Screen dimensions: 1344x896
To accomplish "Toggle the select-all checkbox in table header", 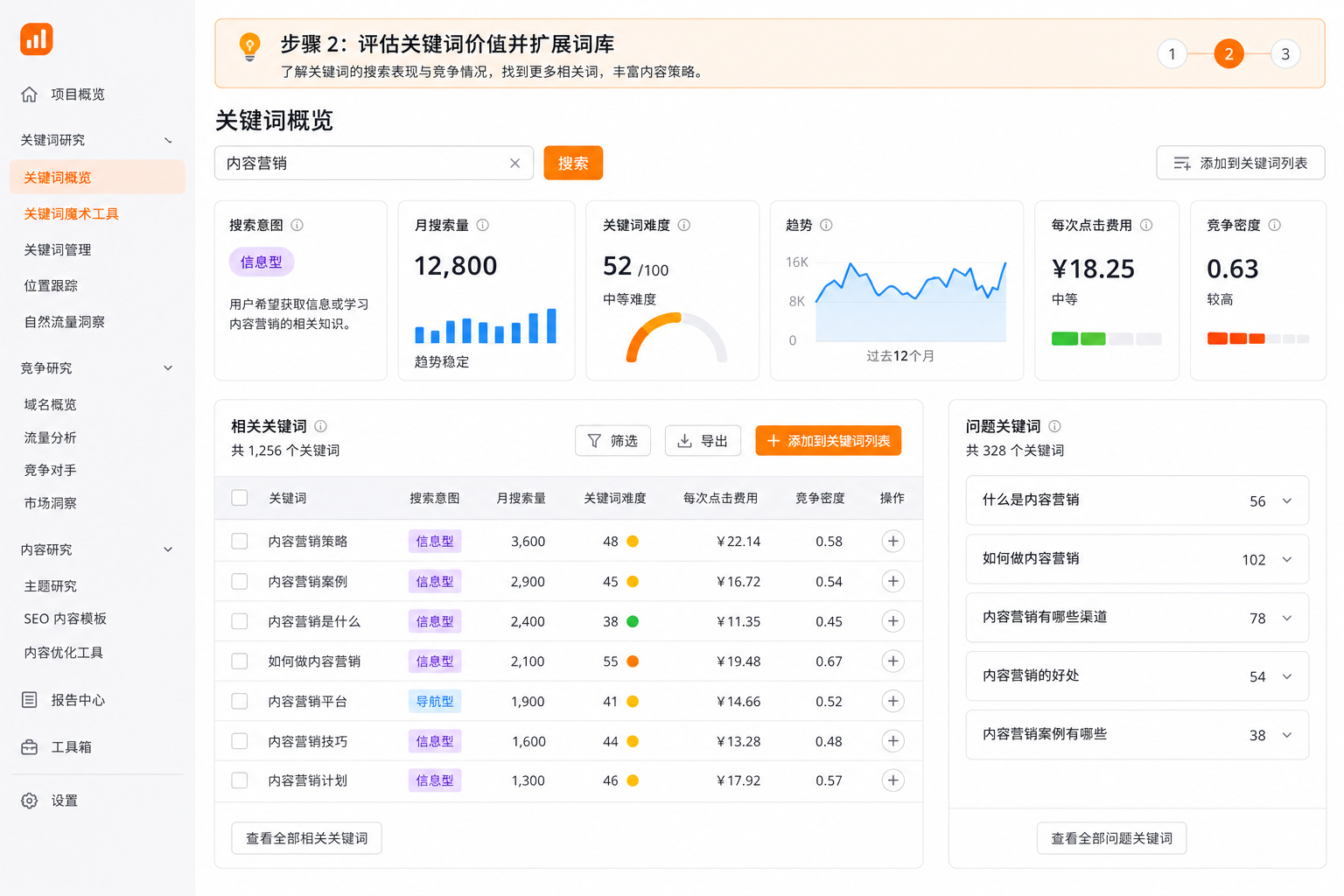I will [x=240, y=498].
